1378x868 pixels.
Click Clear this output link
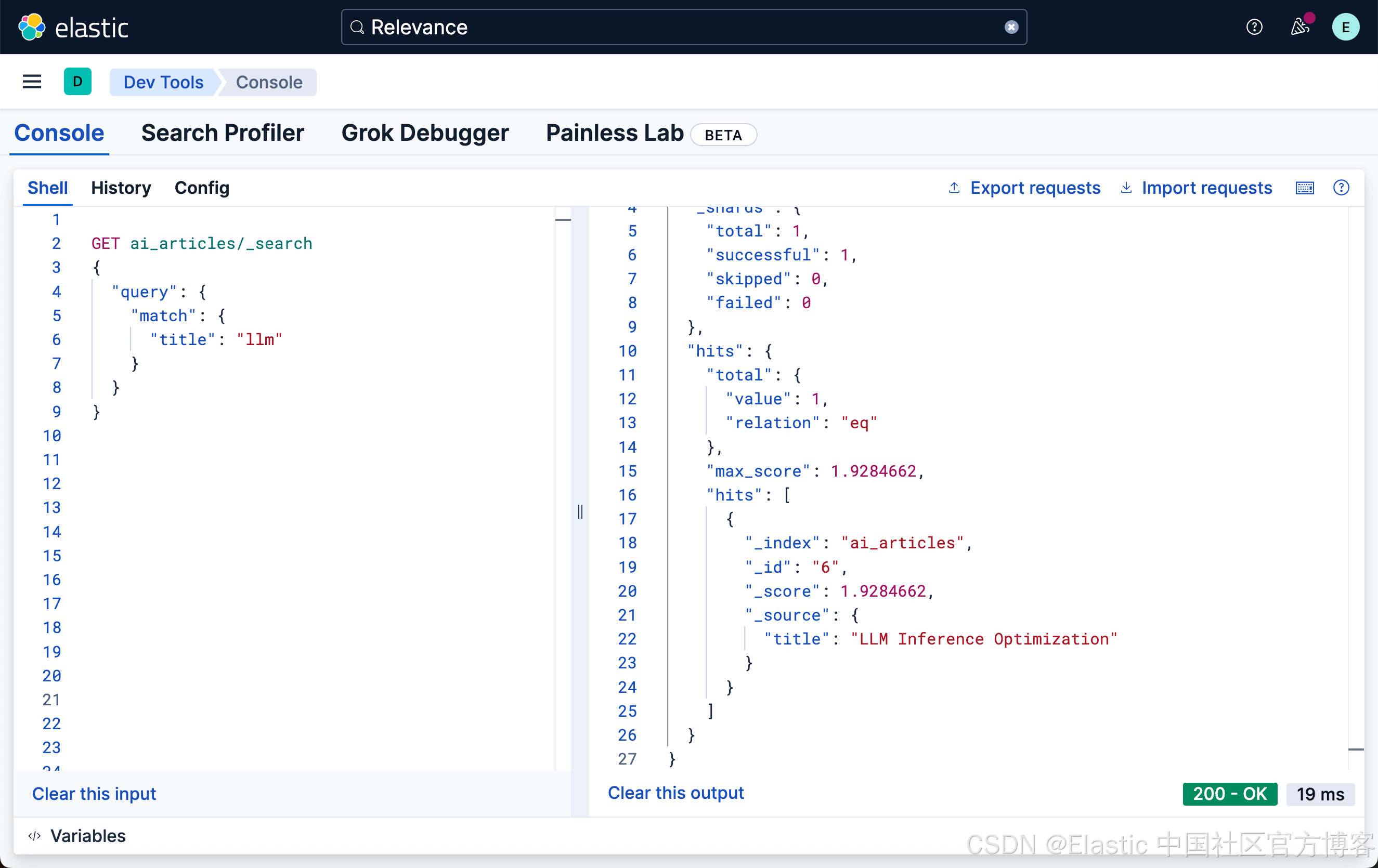point(675,793)
